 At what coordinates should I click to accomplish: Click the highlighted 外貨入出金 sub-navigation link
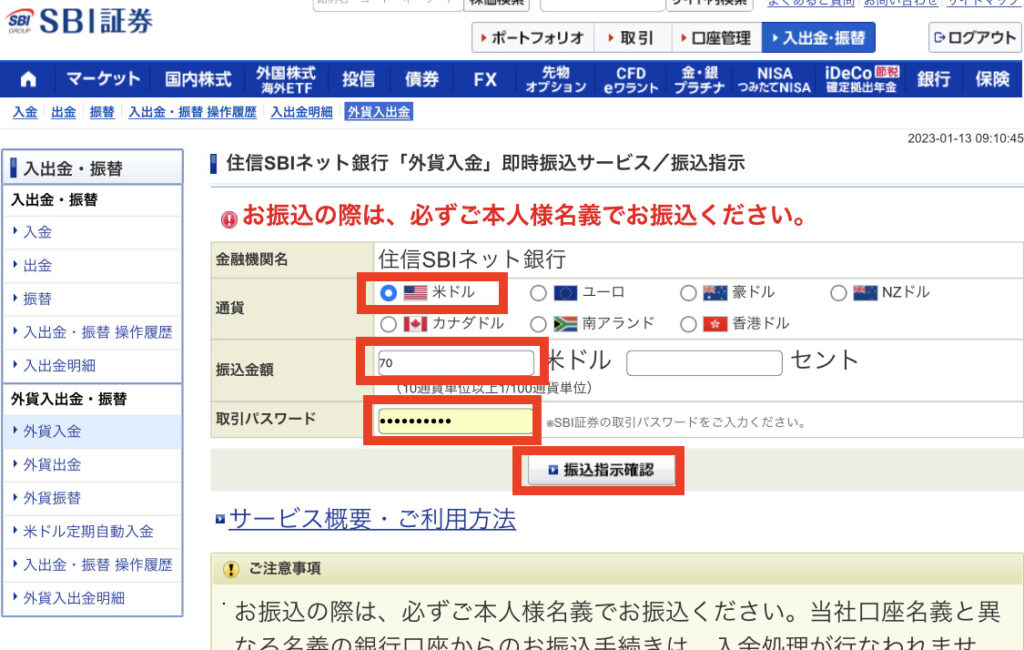(x=379, y=112)
